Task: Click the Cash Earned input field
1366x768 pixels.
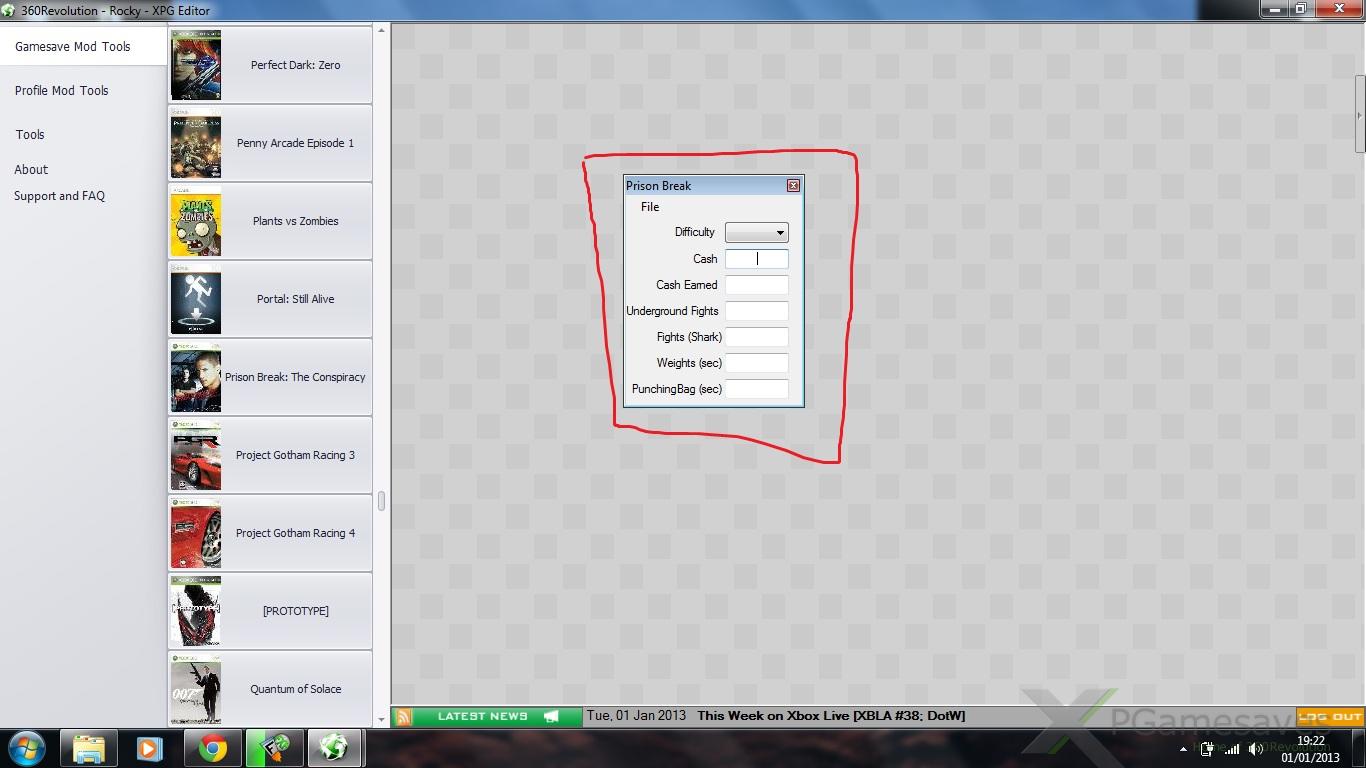Action: click(x=756, y=285)
